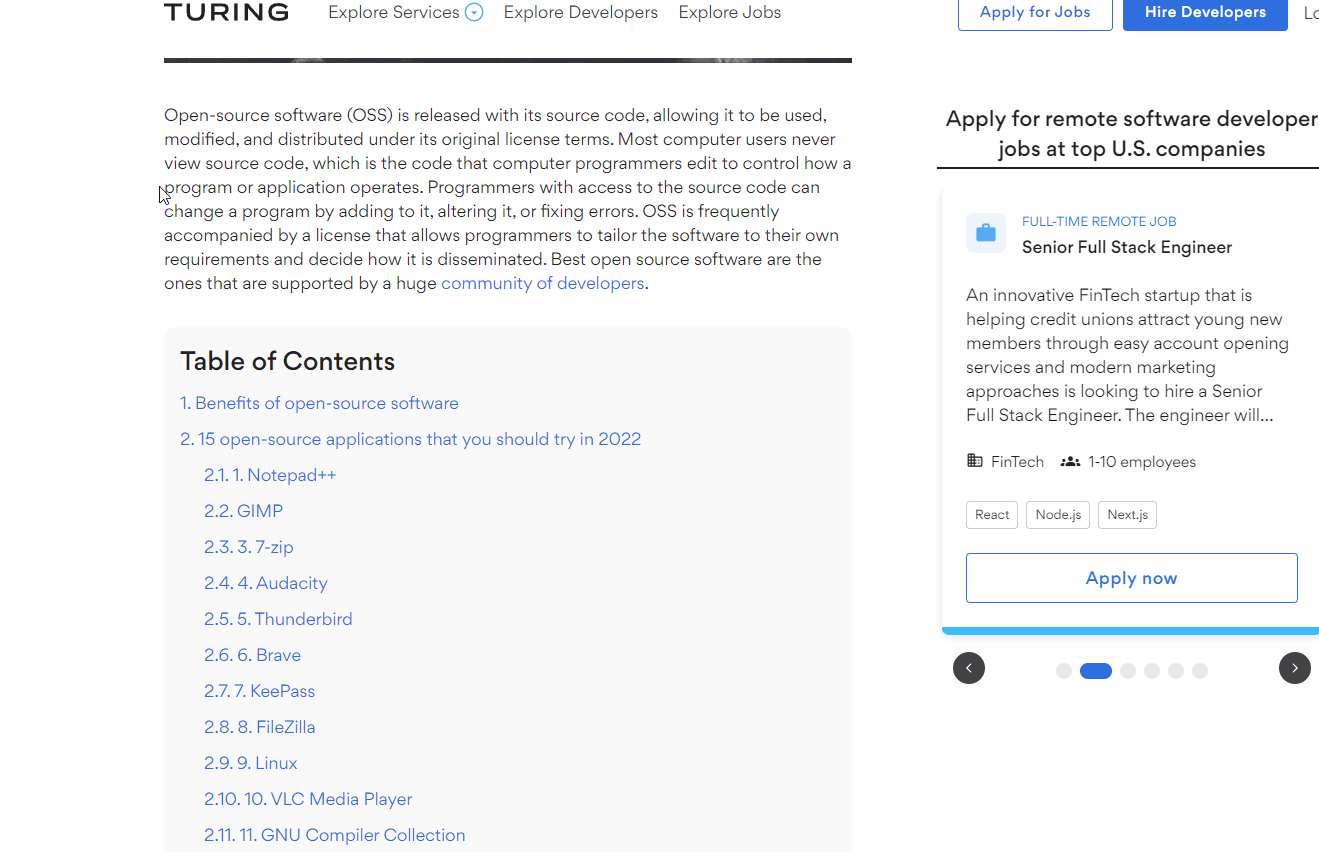Go to the 7-zip section link
This screenshot has width=1319, height=852.
pyautogui.click(x=249, y=547)
